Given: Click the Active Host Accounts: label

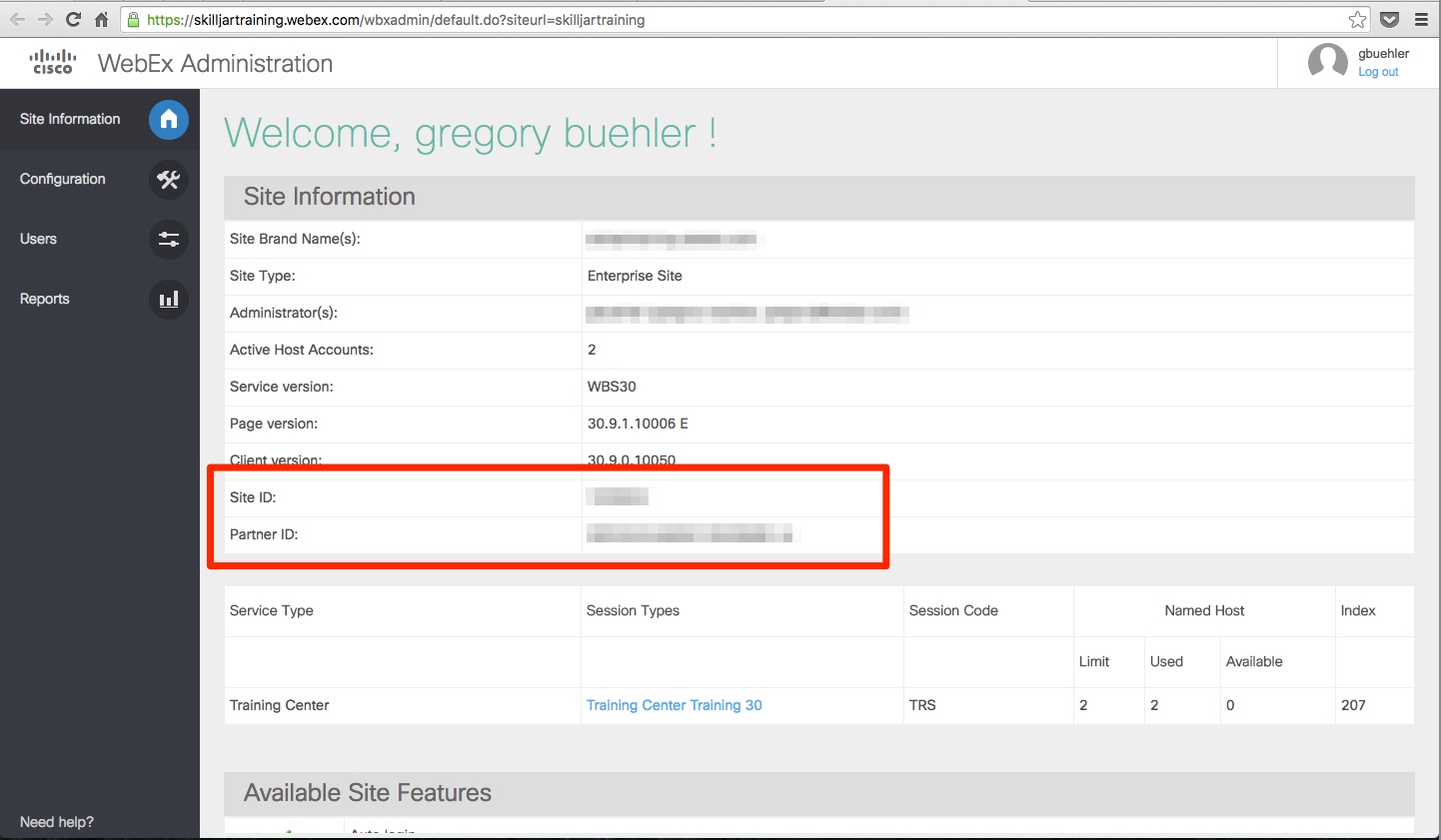Looking at the screenshot, I should tap(302, 350).
